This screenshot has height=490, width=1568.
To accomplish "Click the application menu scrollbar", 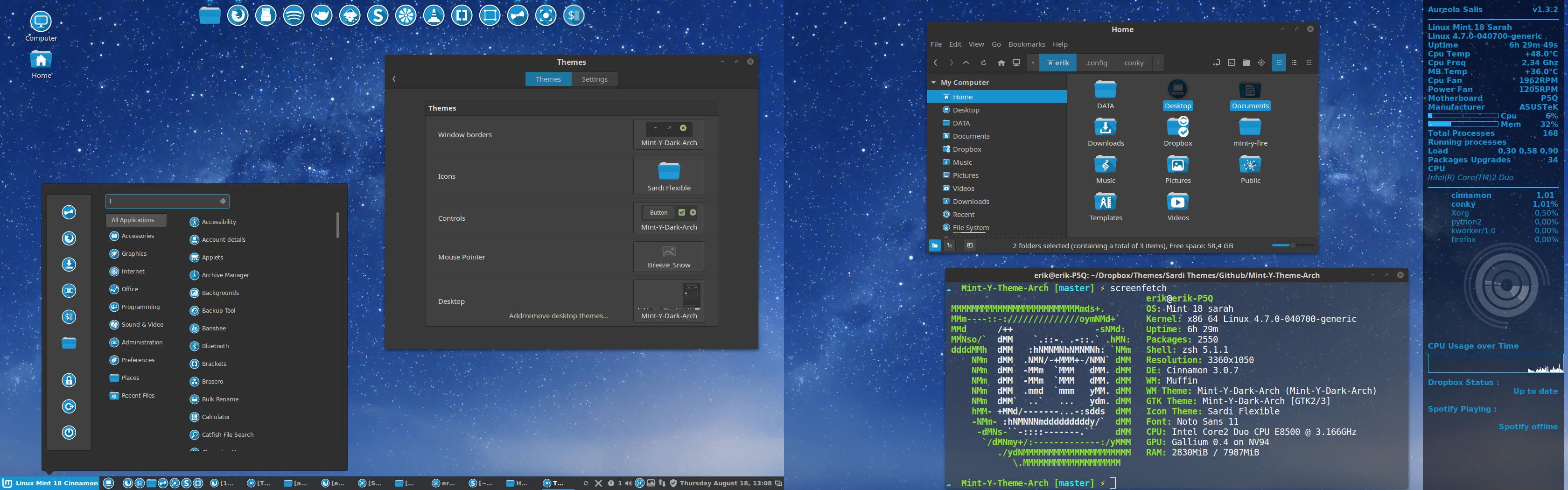I will (x=337, y=224).
